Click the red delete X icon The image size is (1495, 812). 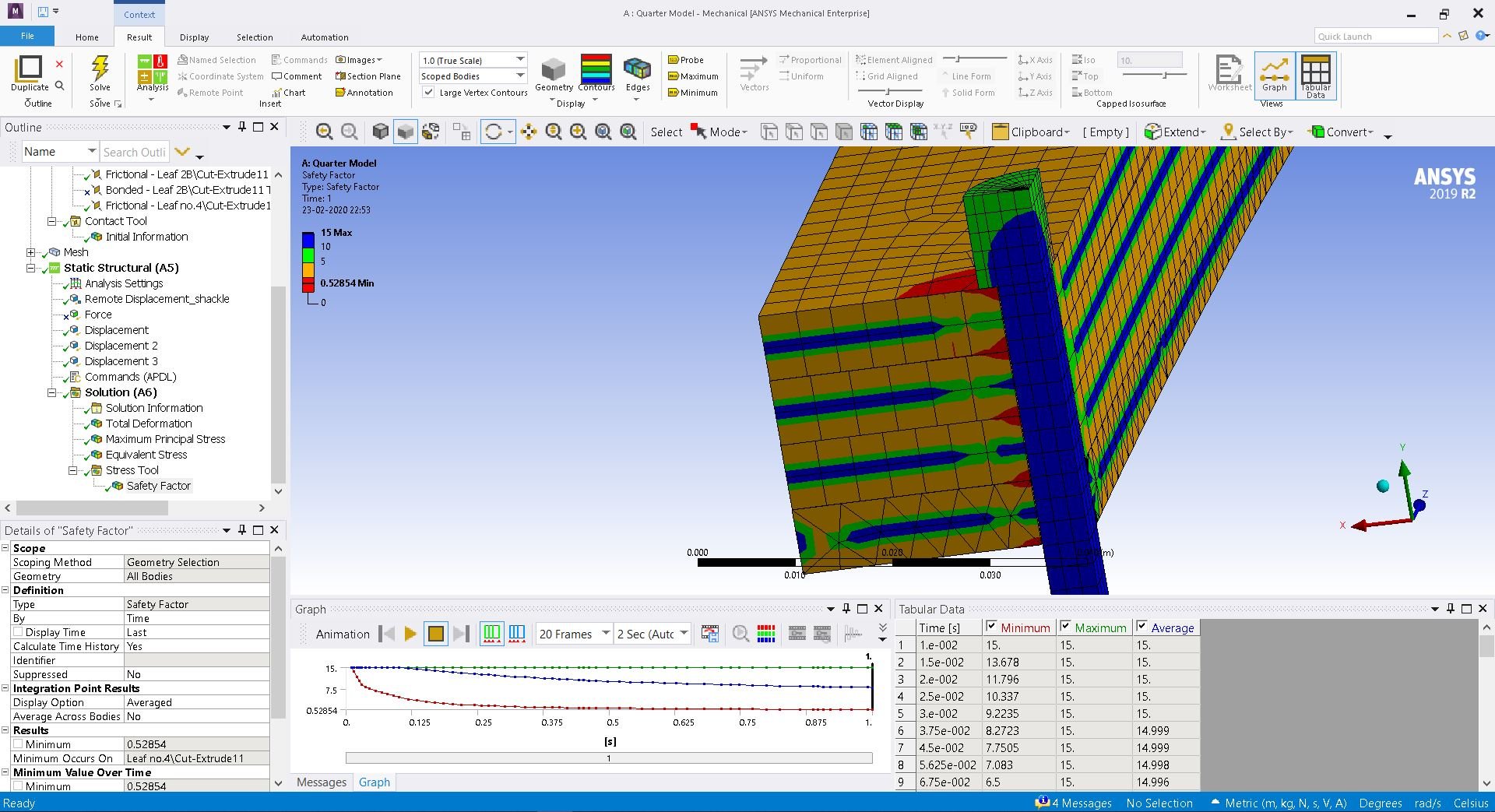[59, 64]
